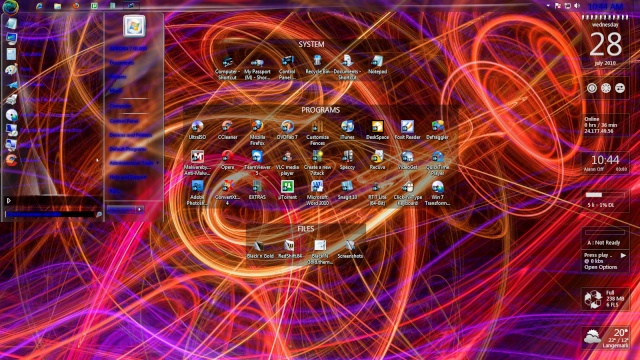Open Control Panel from Start menu
The image size is (640, 360).
pyautogui.click(x=124, y=121)
